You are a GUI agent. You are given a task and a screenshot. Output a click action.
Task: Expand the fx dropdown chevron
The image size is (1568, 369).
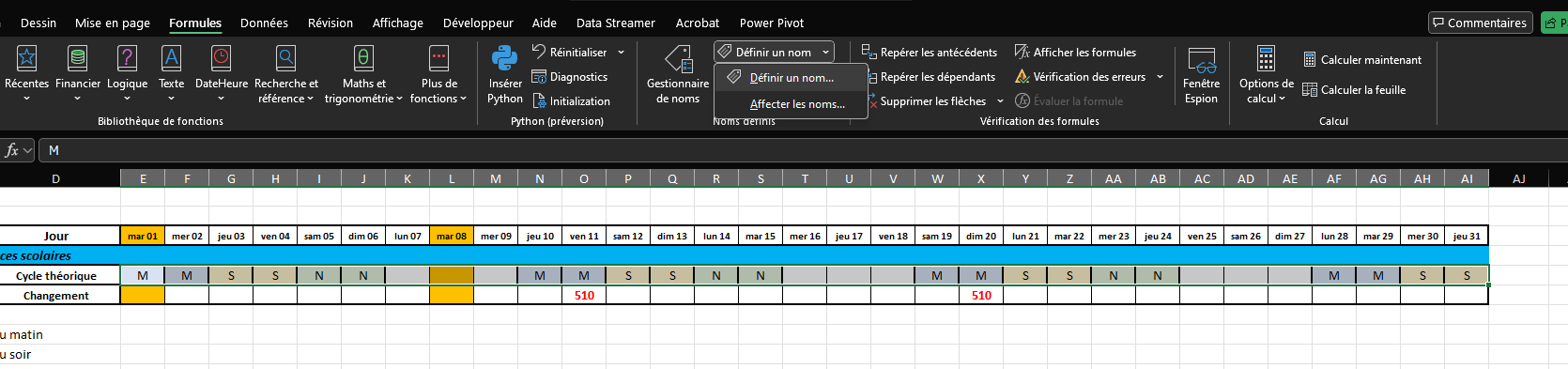pyautogui.click(x=28, y=150)
